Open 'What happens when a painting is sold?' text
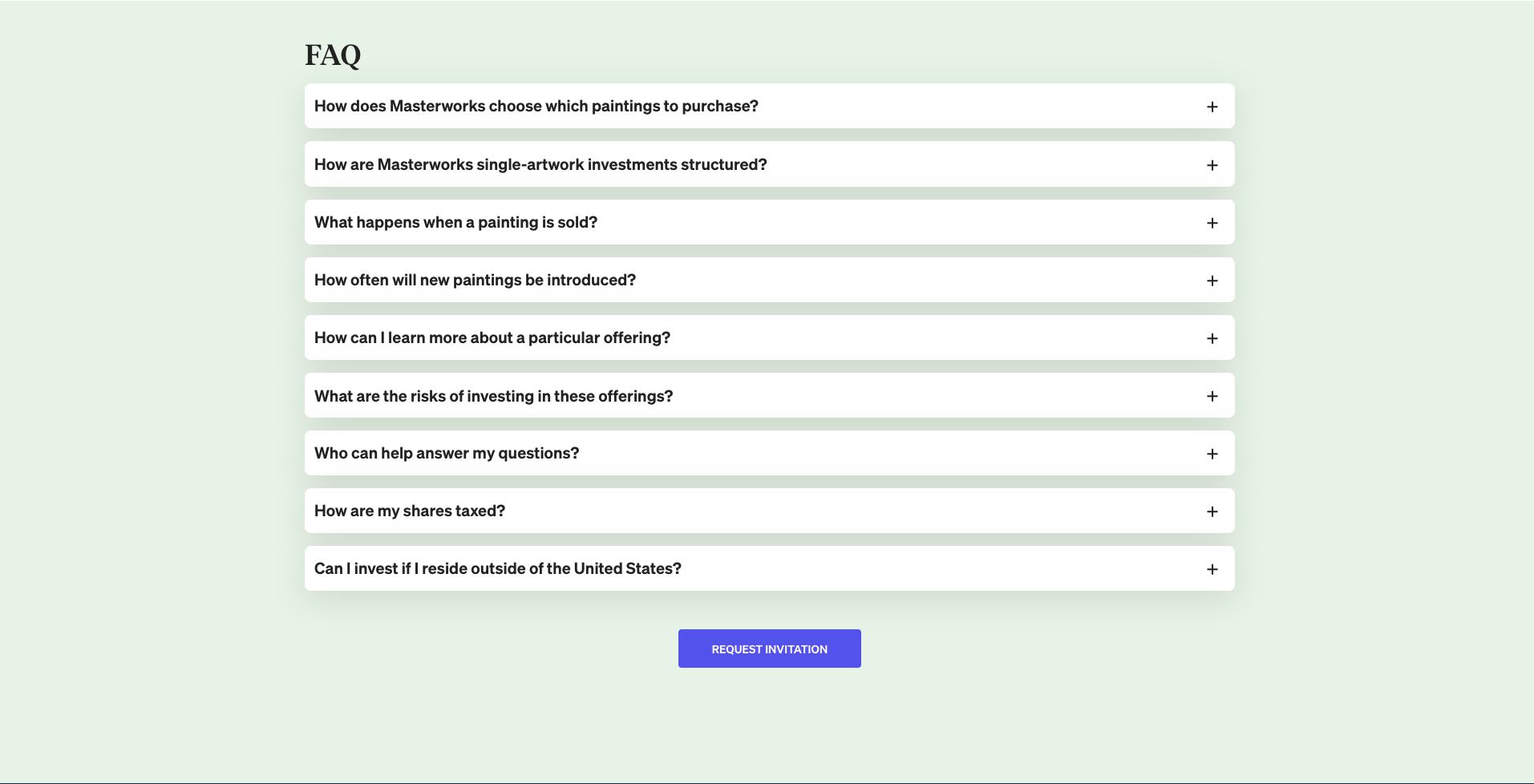The image size is (1534, 784). coord(455,223)
